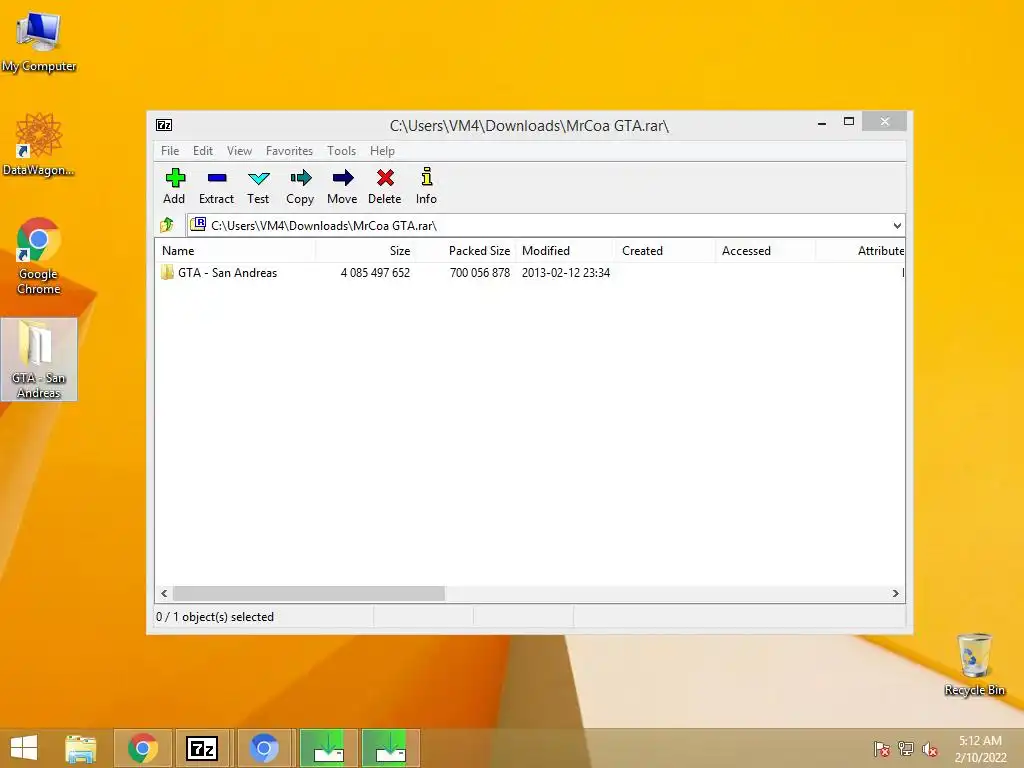Click modified date 2013-02-12 23:34
Viewport: 1024px width, 768px height.
click(566, 273)
